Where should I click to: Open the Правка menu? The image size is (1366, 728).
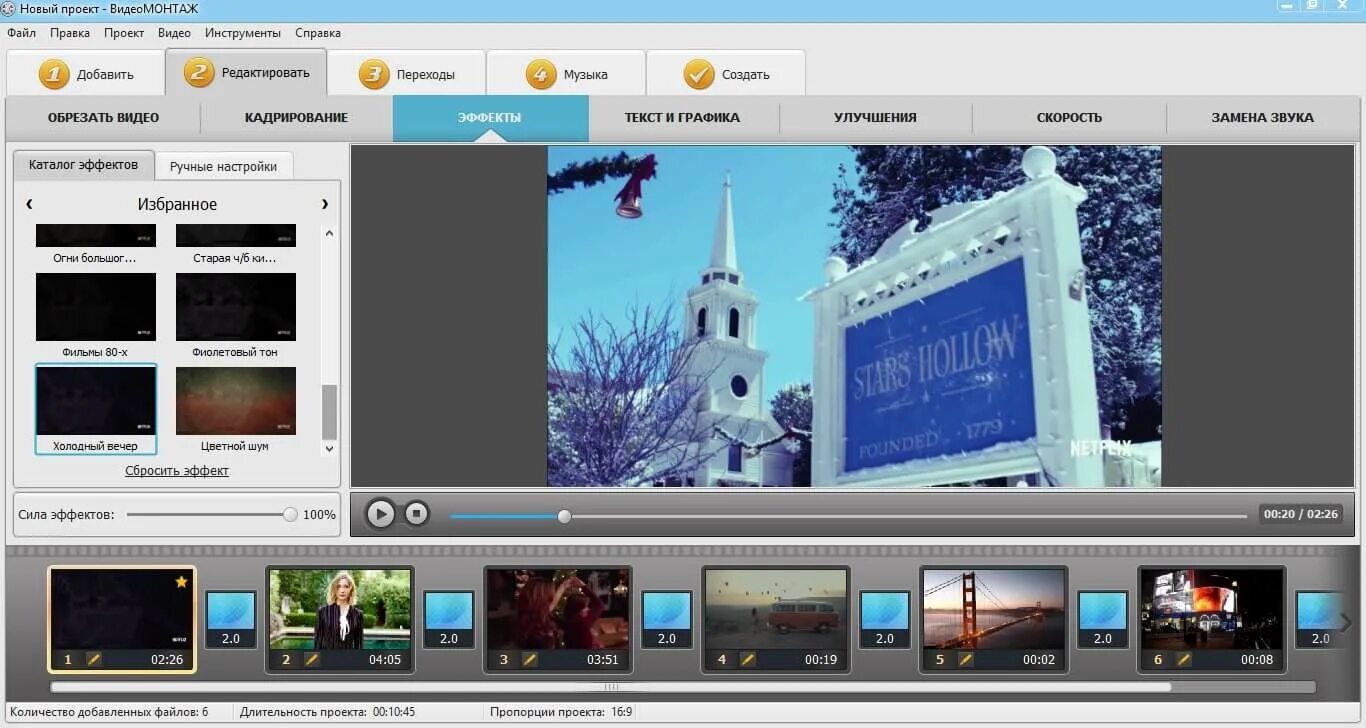[x=70, y=33]
